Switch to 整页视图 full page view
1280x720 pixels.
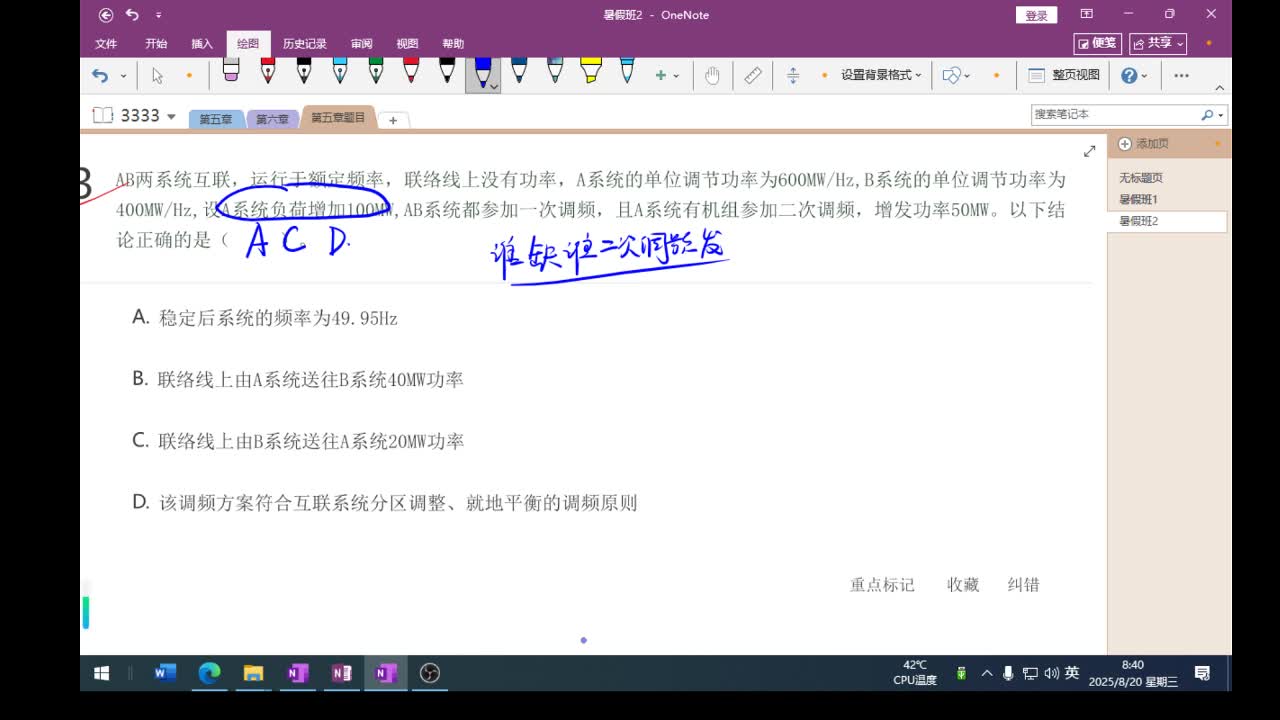tap(1064, 75)
